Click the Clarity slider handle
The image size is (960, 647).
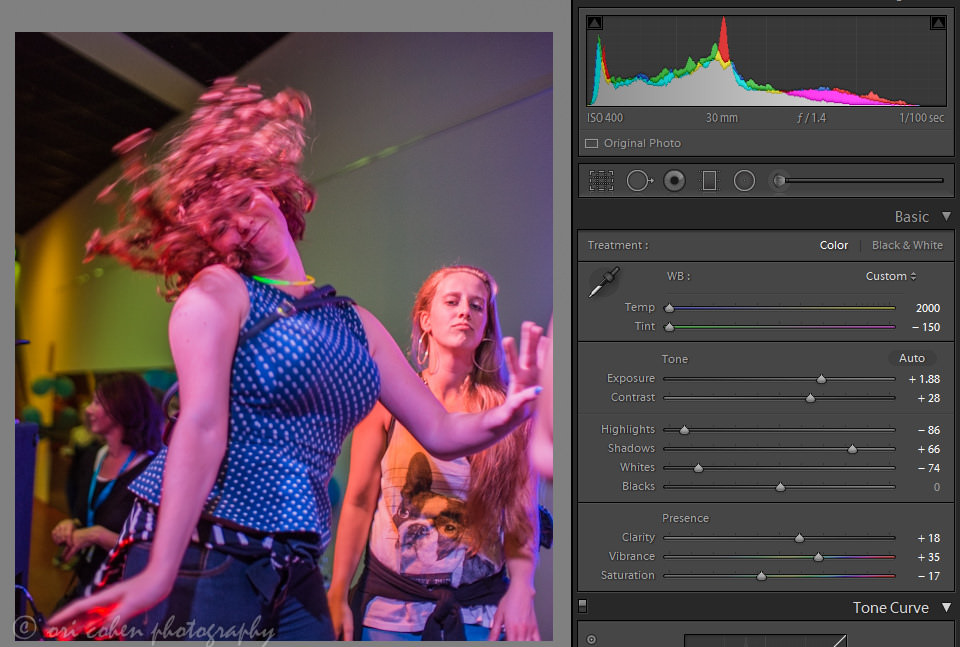tap(800, 539)
